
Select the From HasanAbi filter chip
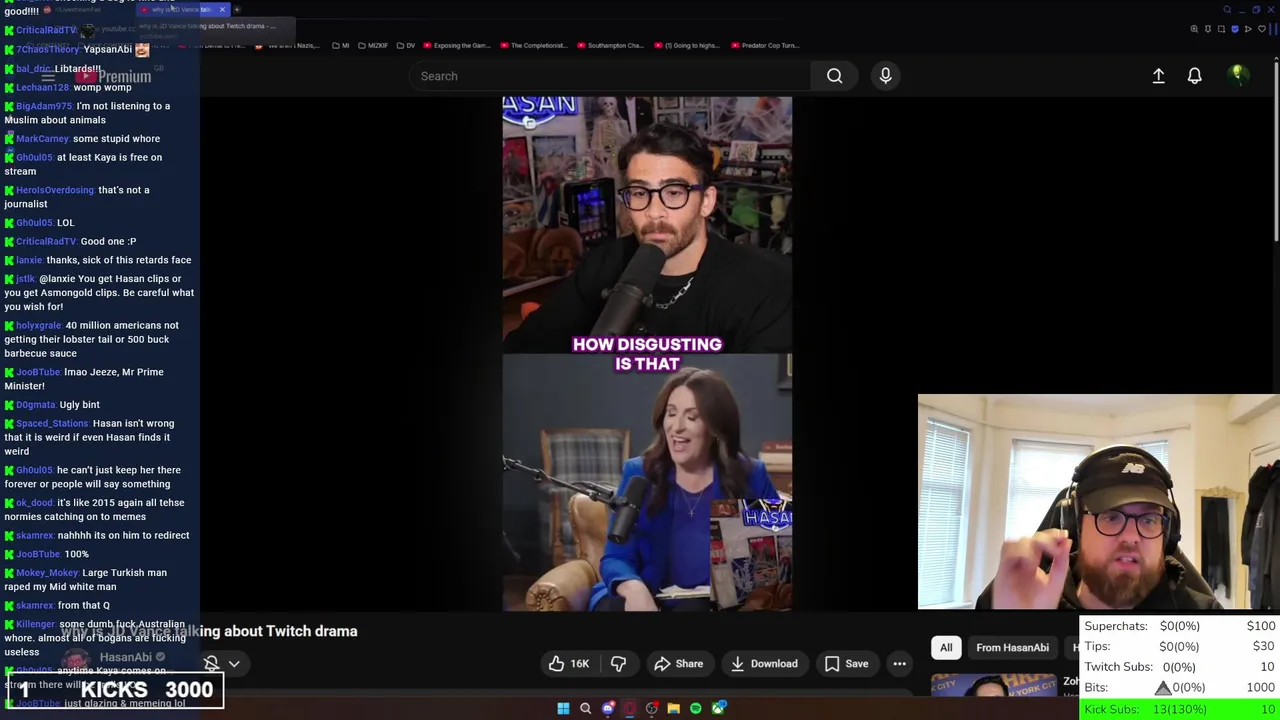click(1012, 648)
